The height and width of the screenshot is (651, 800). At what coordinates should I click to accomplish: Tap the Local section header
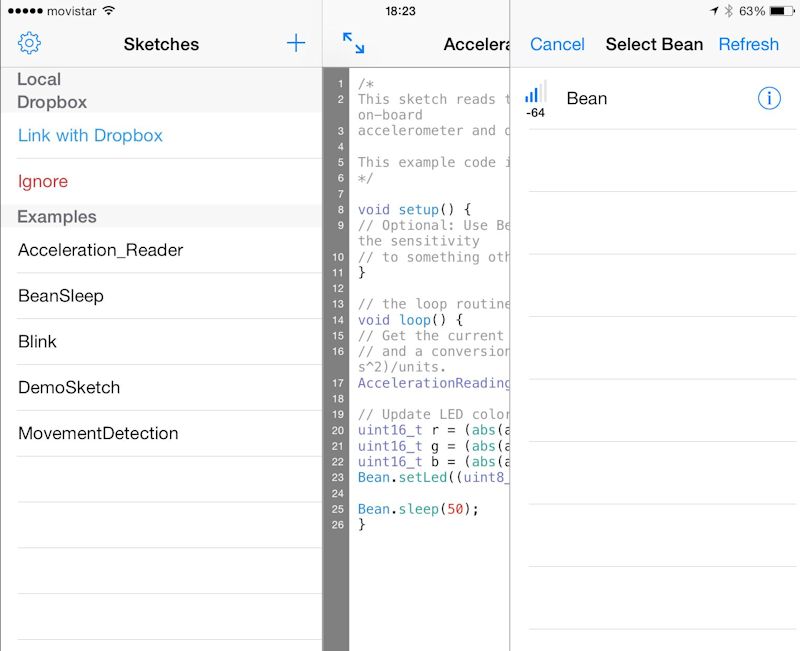click(39, 79)
